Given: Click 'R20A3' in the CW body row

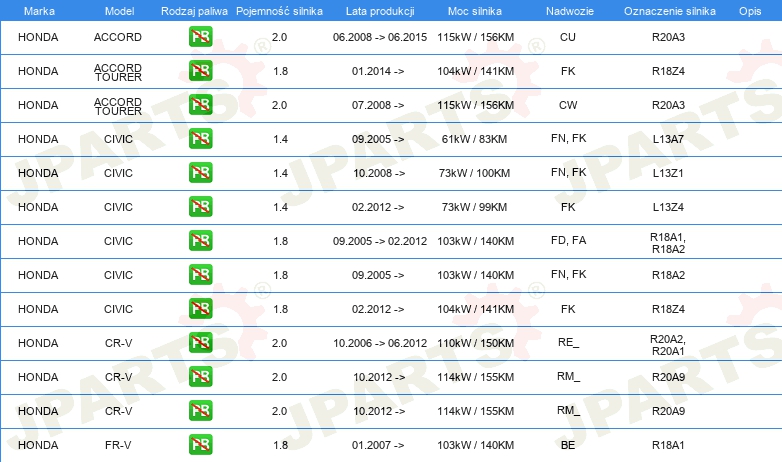Looking at the screenshot, I should 668,105.
